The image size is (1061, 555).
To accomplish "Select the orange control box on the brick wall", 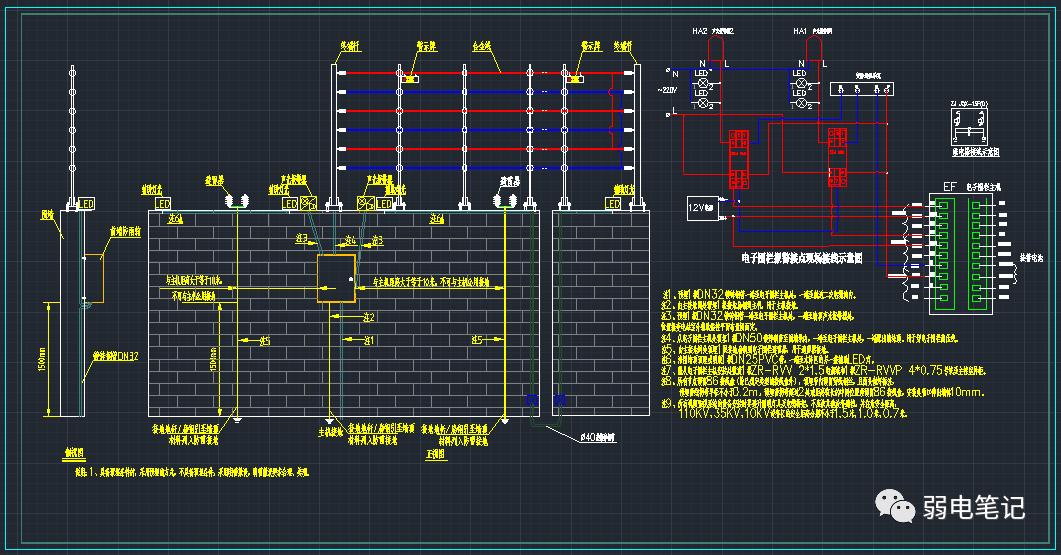I will tap(335, 279).
